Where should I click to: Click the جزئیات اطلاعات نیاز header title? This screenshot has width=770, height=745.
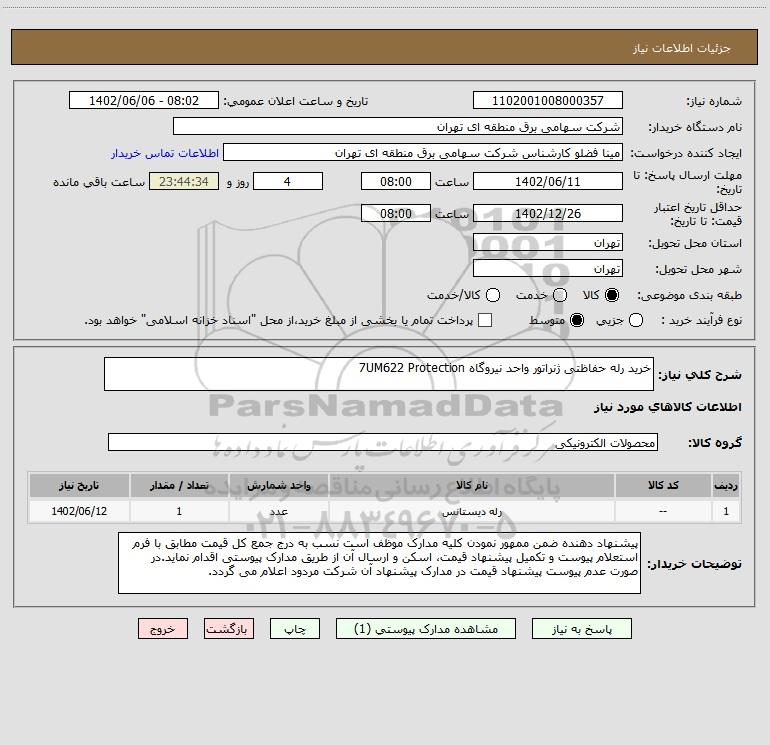pyautogui.click(x=682, y=48)
